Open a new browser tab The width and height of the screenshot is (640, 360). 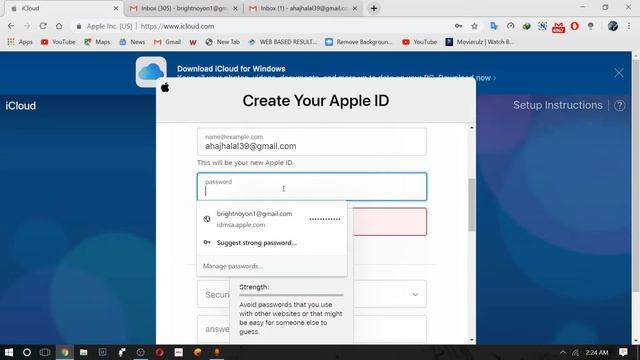[x=374, y=8]
